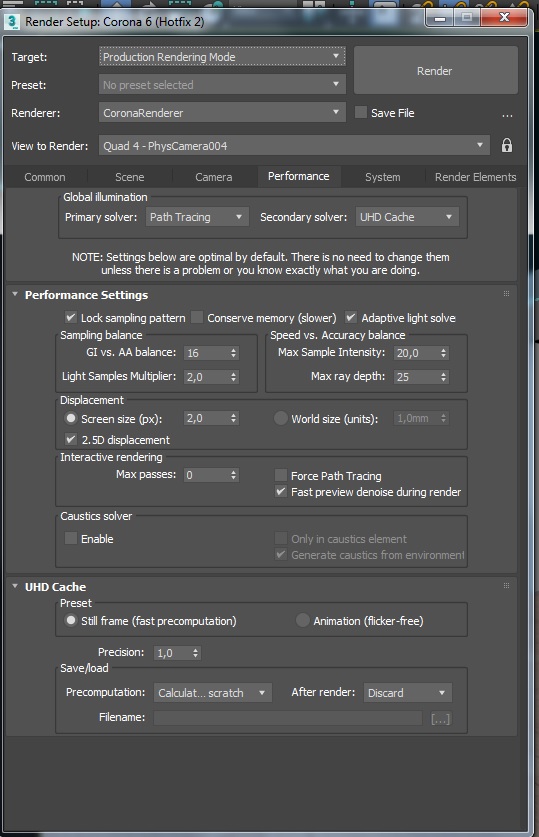This screenshot has height=837, width=539.
Task: Collapse the Performance Settings rollout
Action: click(15, 294)
